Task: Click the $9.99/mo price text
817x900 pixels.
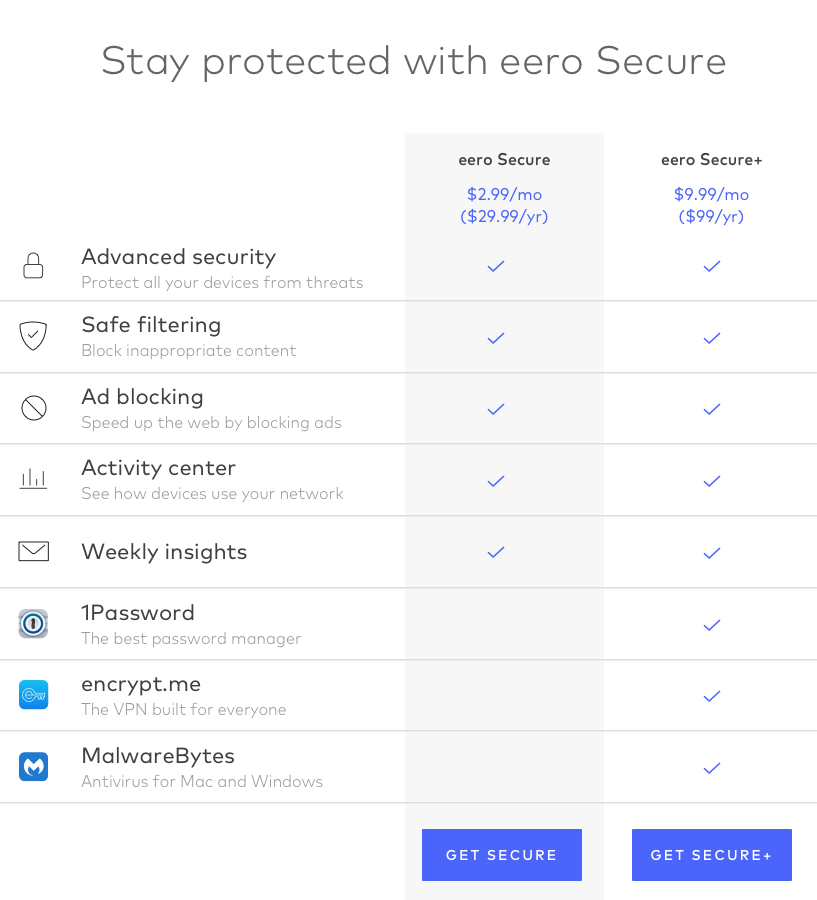Action: click(x=711, y=194)
